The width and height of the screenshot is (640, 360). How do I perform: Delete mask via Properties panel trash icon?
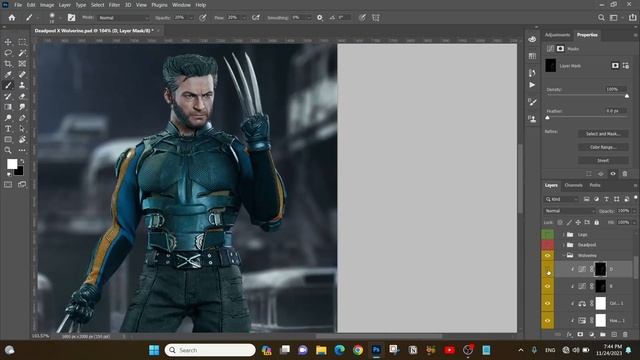624,174
